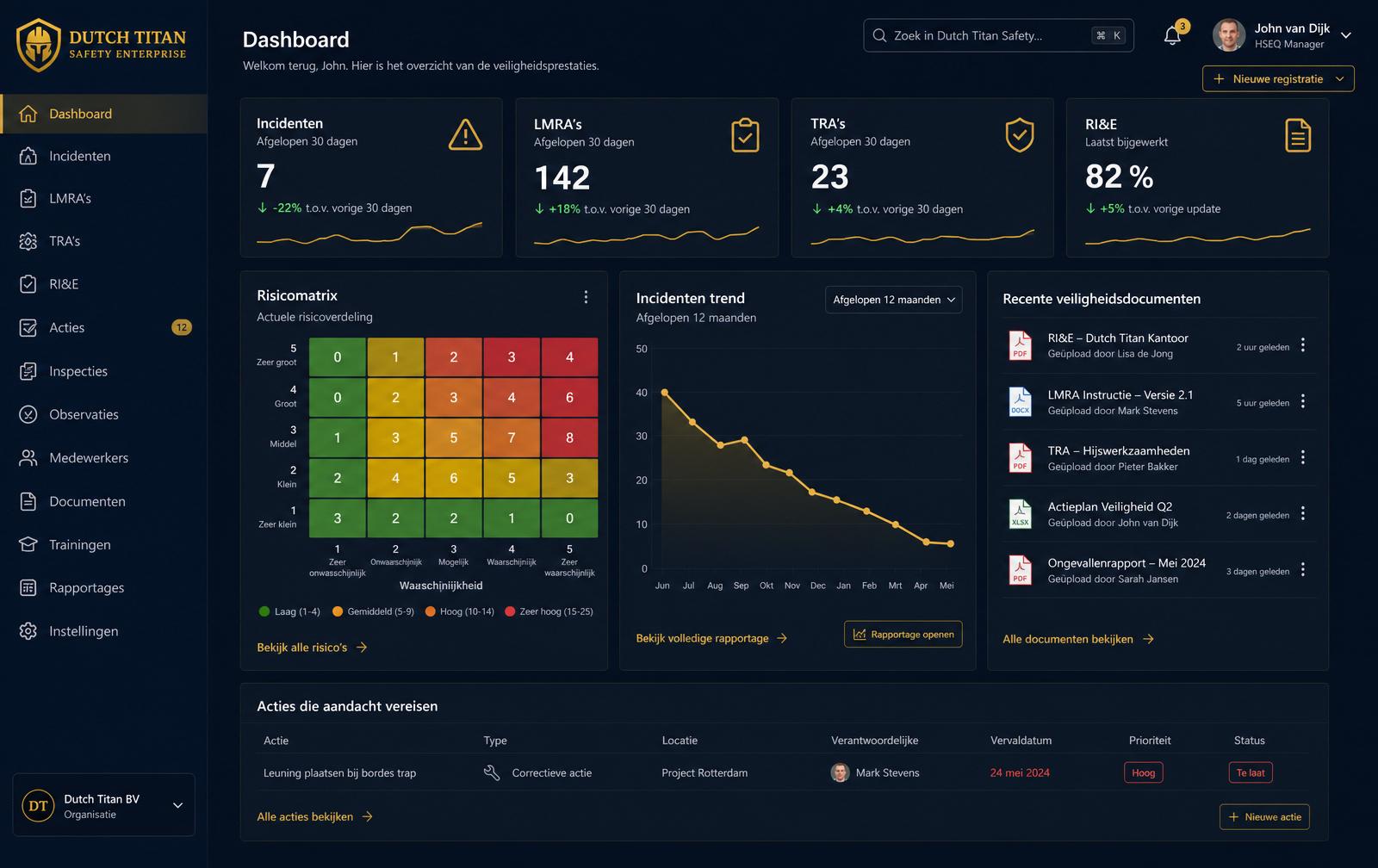Click the Acties badge showing 12
This screenshot has height=868, width=1378.
click(x=181, y=327)
